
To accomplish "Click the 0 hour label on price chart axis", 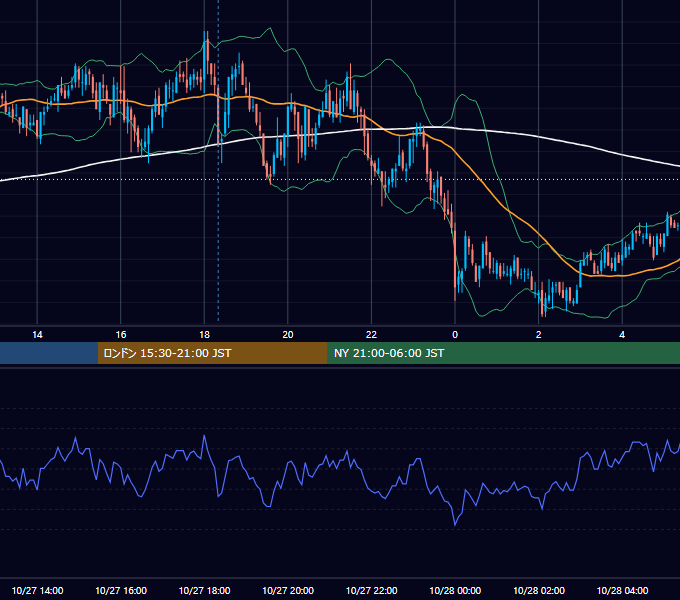I will [455, 335].
